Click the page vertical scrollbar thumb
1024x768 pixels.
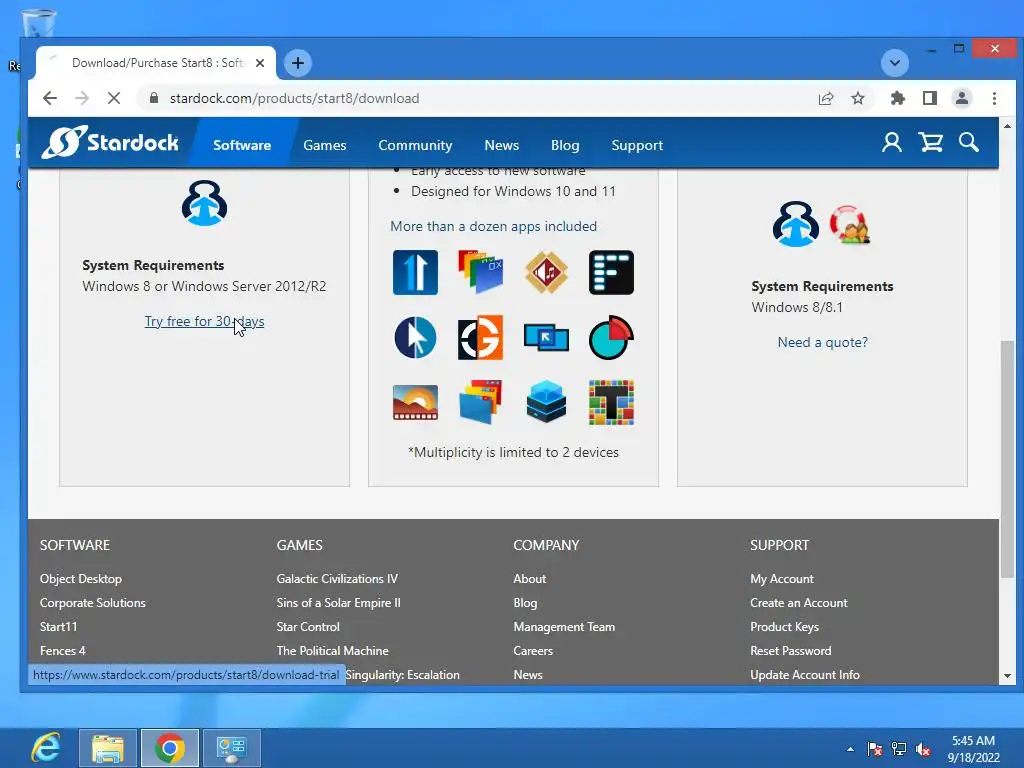coord(1007,458)
